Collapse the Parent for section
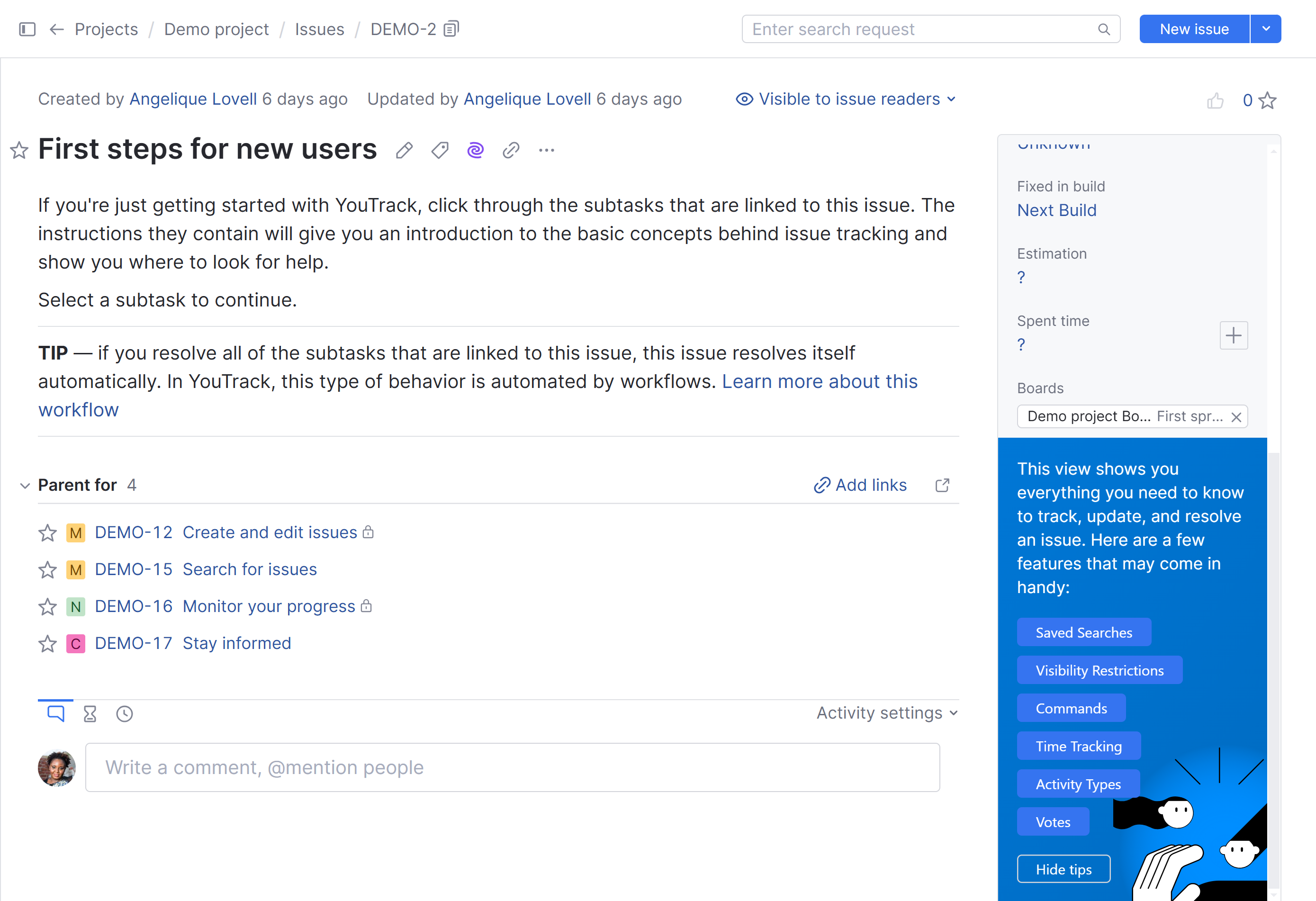 click(x=25, y=486)
